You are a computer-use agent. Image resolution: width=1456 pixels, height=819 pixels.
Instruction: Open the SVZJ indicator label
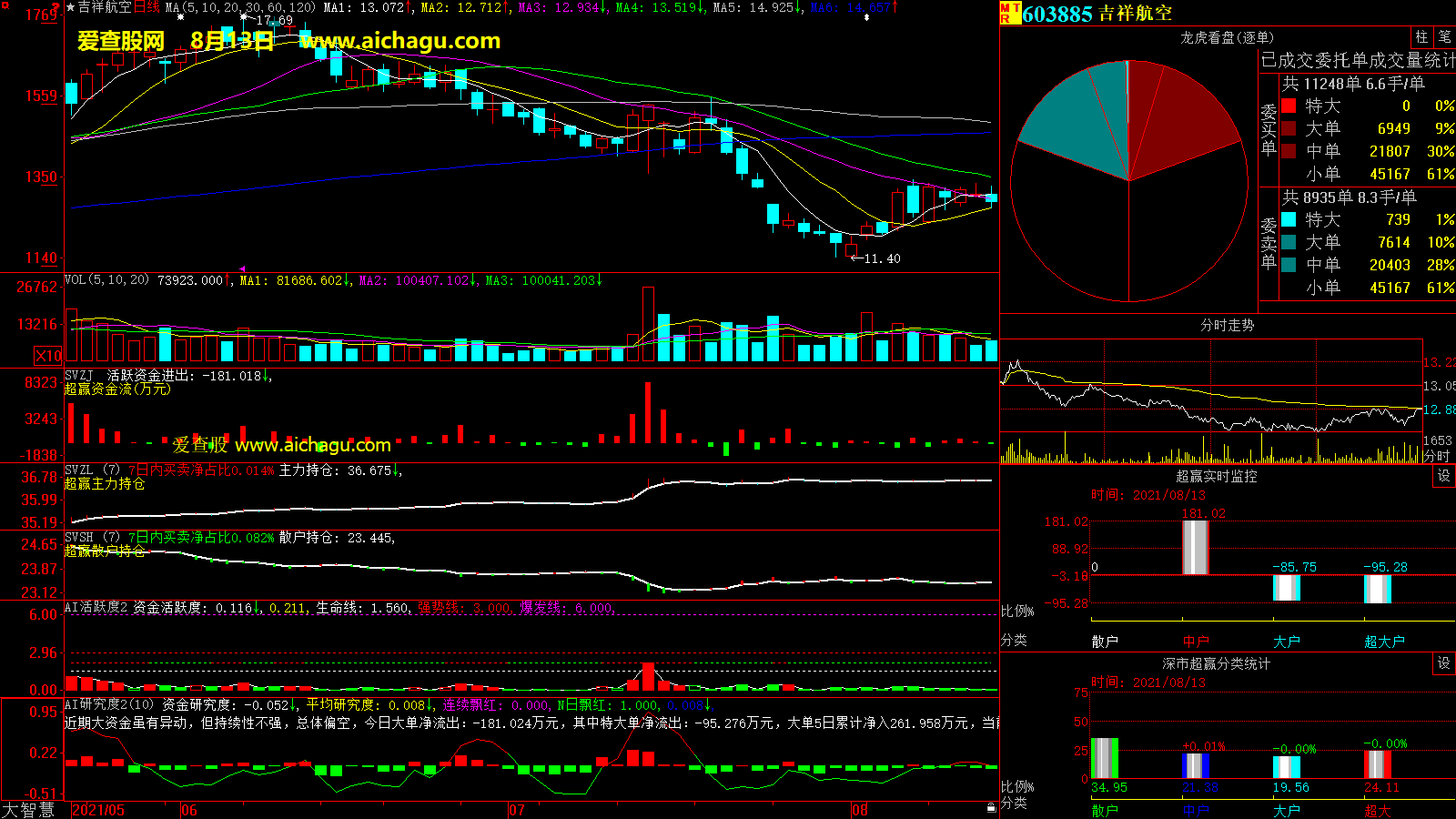pyautogui.click(x=78, y=375)
